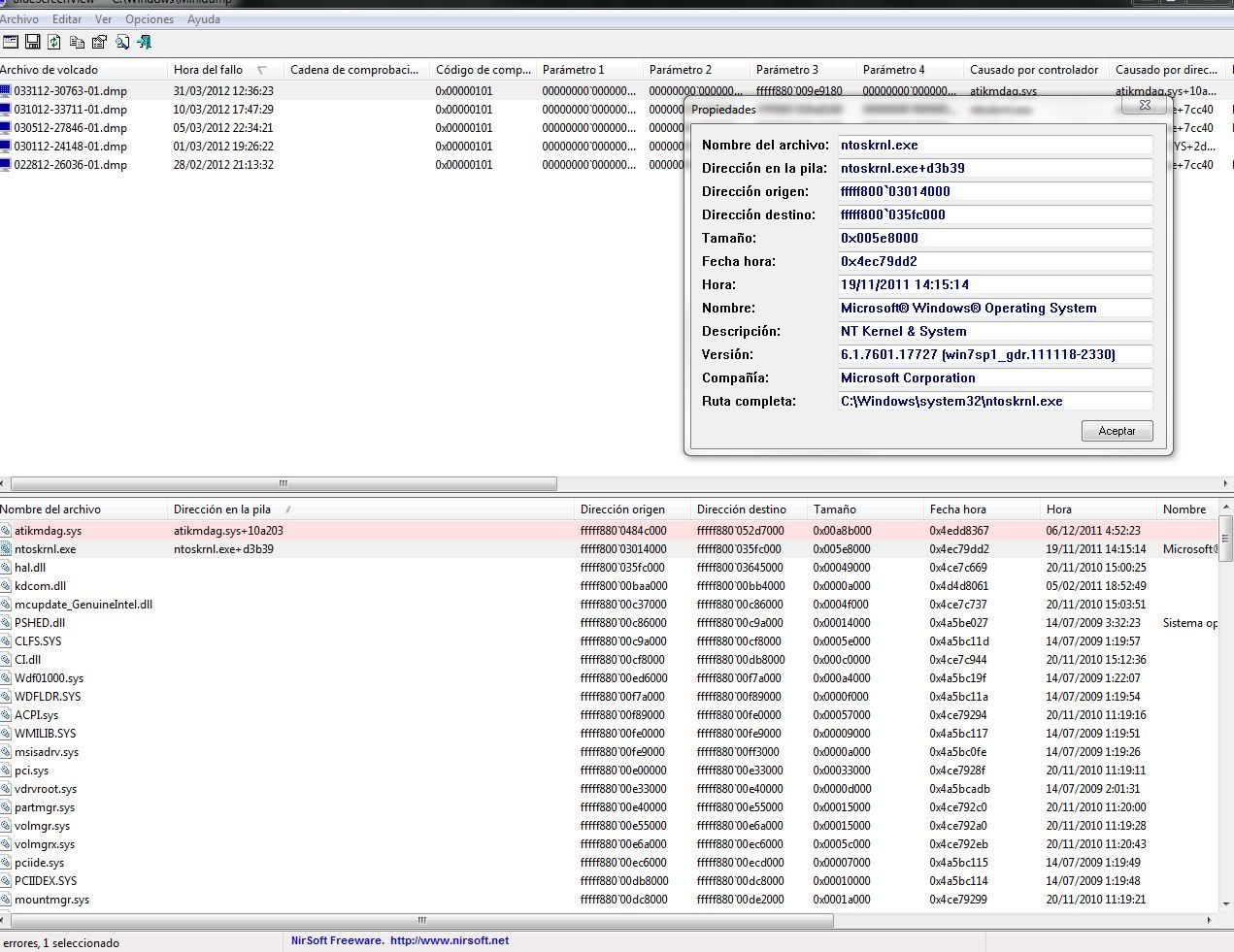This screenshot has width=1234, height=952.
Task: Select the 022812-26036-01.dmp row
Action: coord(342,165)
